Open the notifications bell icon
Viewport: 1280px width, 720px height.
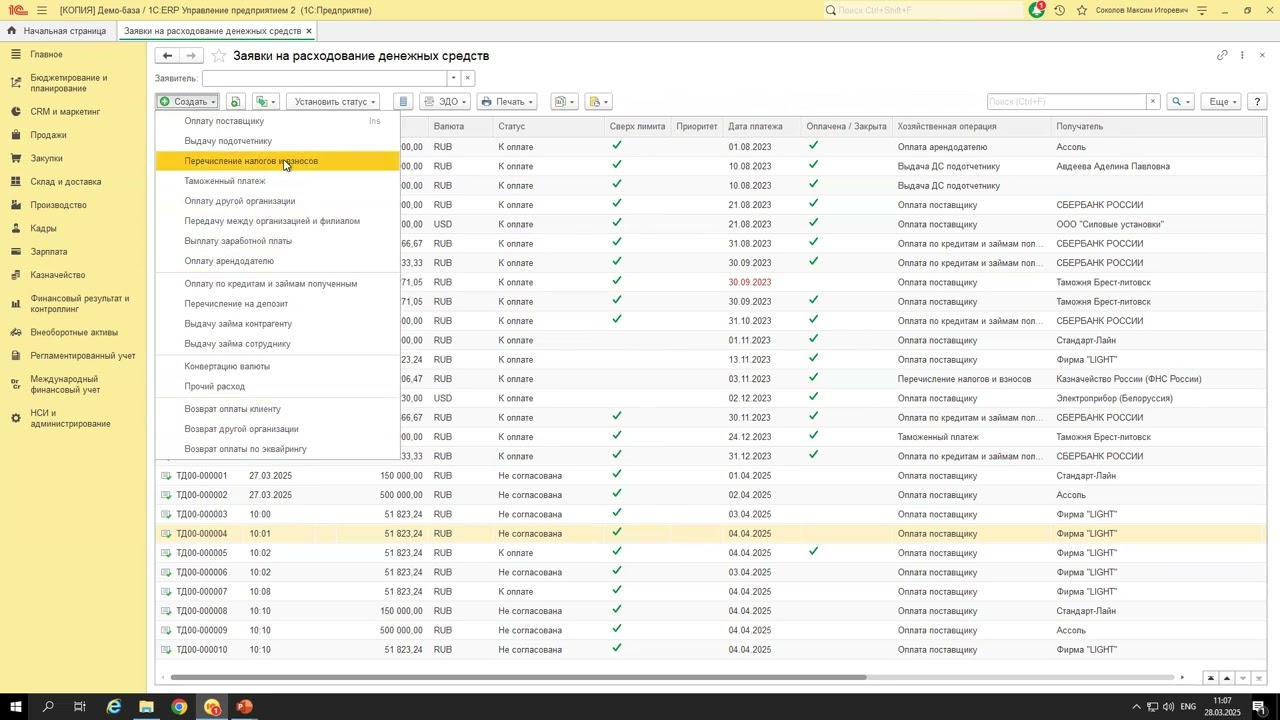tap(1037, 10)
